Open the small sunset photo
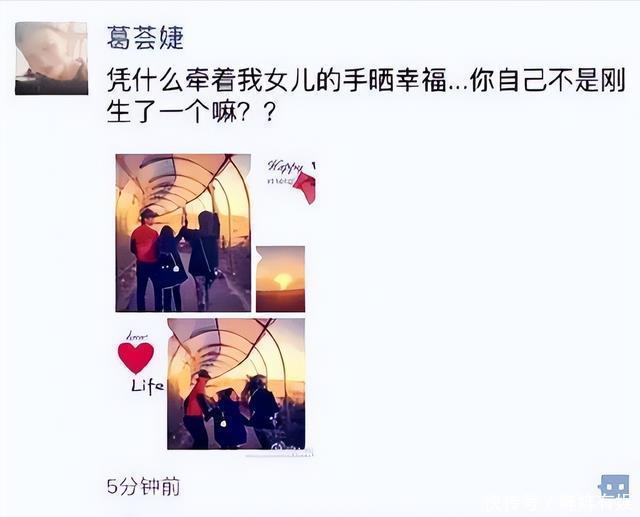Viewport: 640px width, 517px height. click(x=280, y=279)
